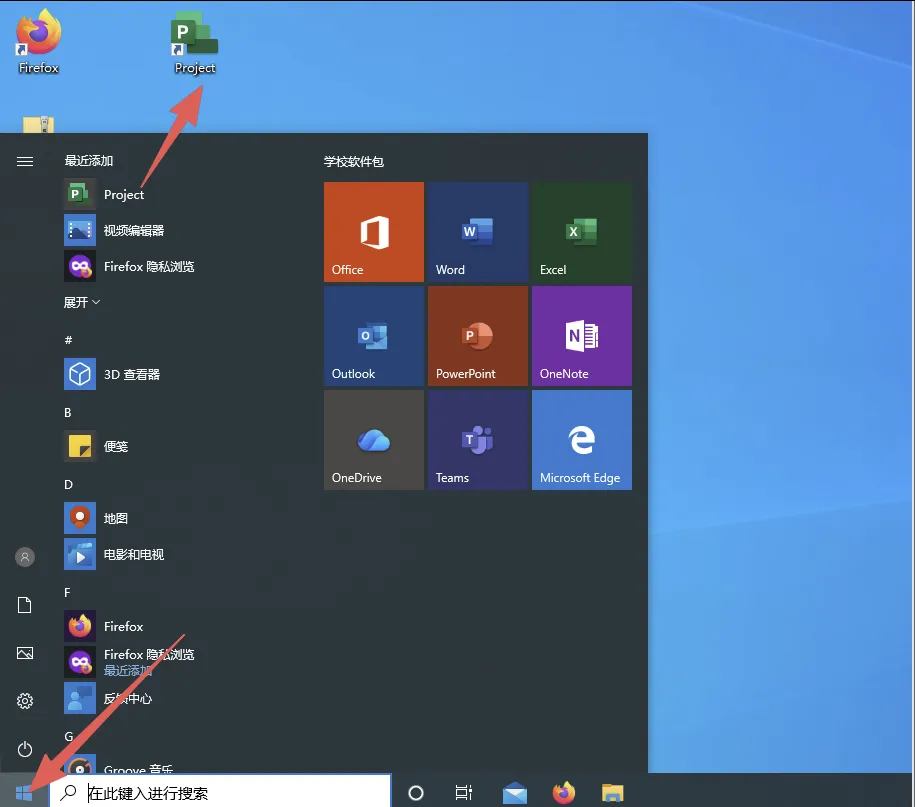Screen dimensions: 915x807
Task: Click the # letter header
Action: click(x=68, y=340)
